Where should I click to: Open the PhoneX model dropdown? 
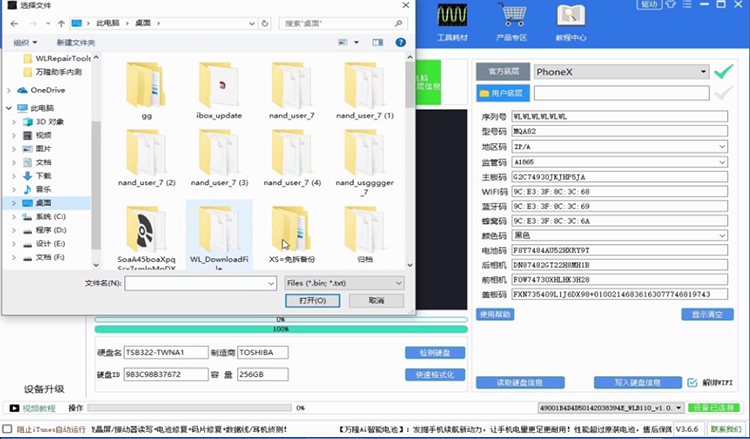pos(621,72)
